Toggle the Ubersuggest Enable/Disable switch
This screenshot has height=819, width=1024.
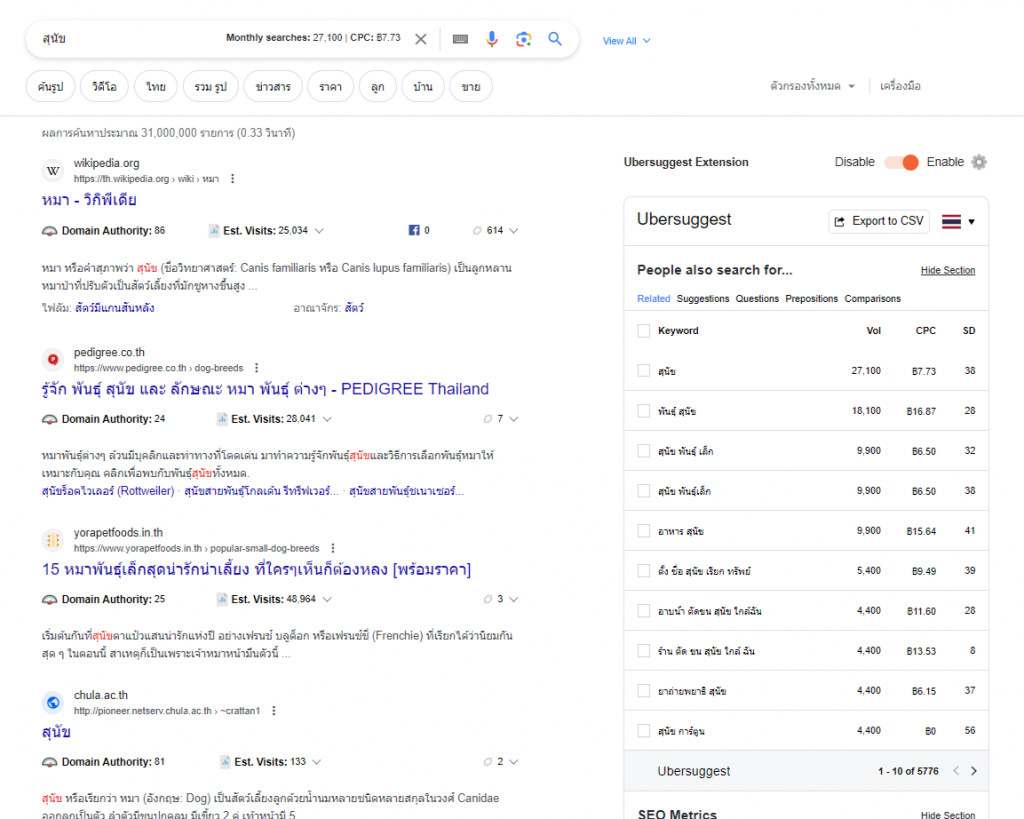point(901,162)
